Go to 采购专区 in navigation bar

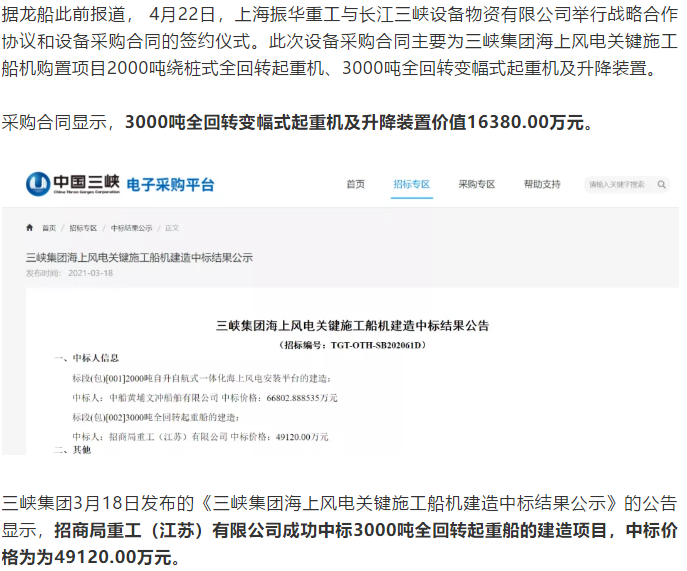click(477, 185)
